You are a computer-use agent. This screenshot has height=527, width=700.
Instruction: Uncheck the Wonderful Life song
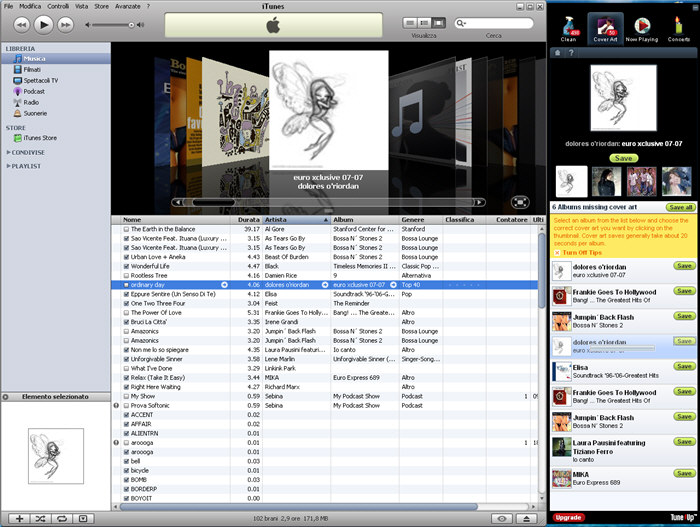126,266
